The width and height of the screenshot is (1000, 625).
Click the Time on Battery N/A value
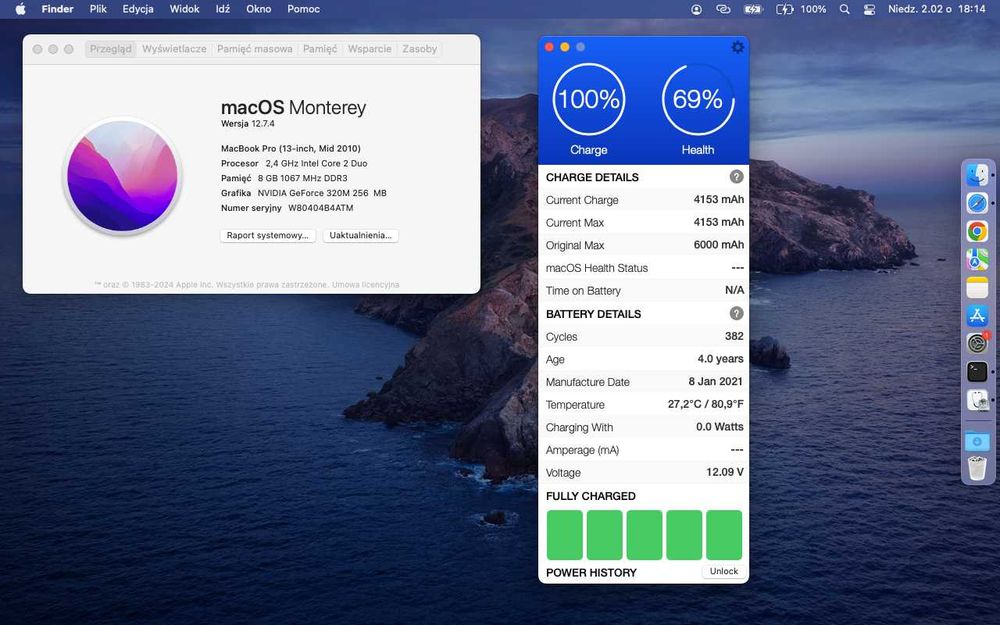click(x=735, y=290)
